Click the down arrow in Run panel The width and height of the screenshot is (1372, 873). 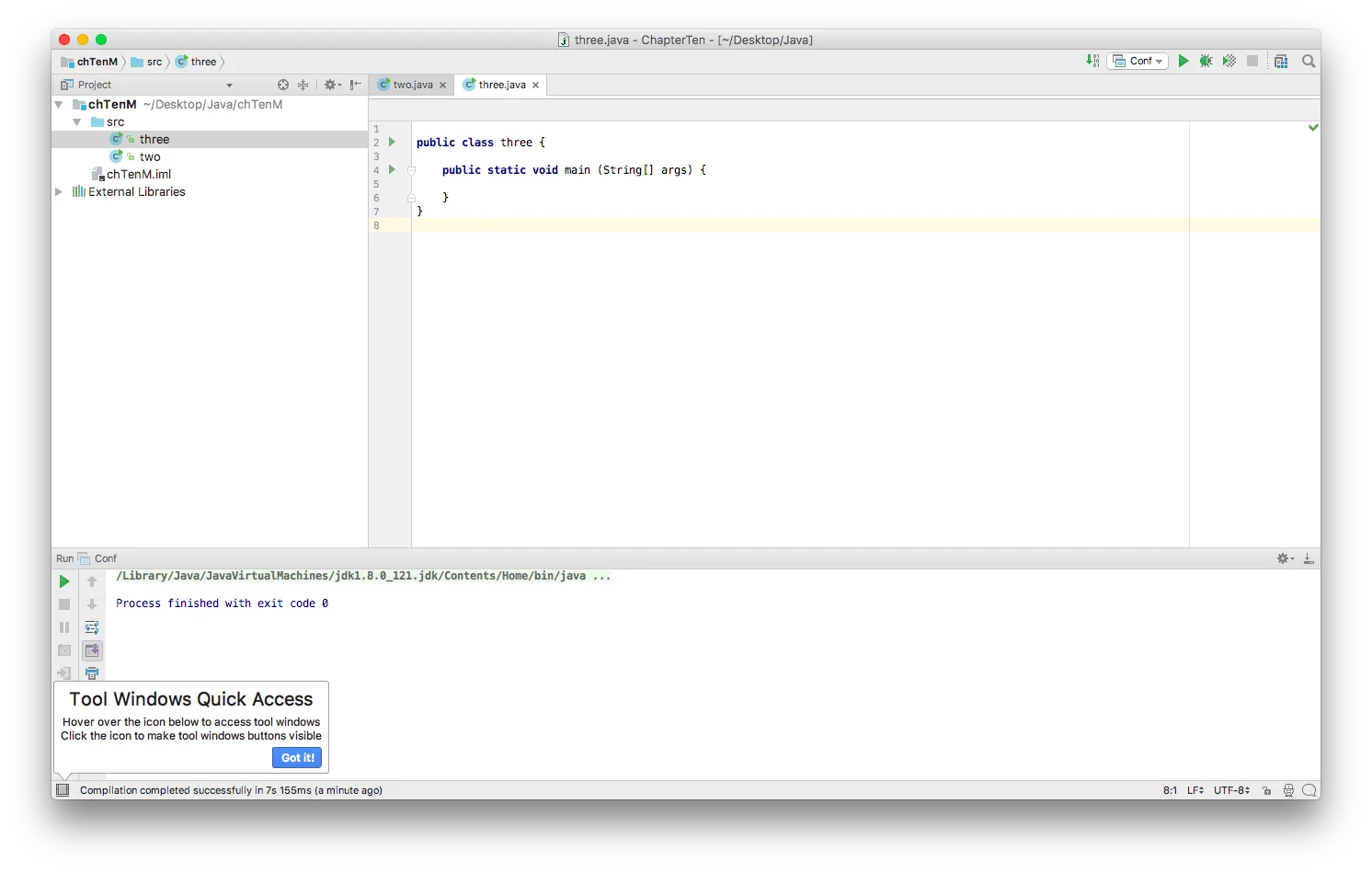tap(92, 604)
